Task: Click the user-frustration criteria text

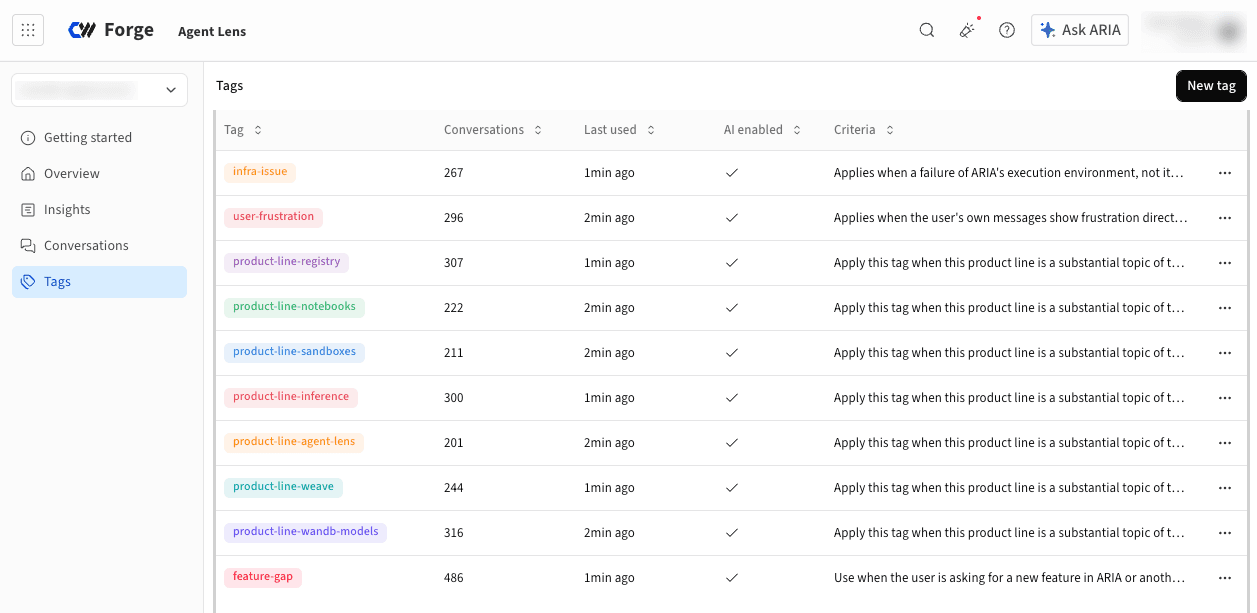Action: pos(1011,218)
